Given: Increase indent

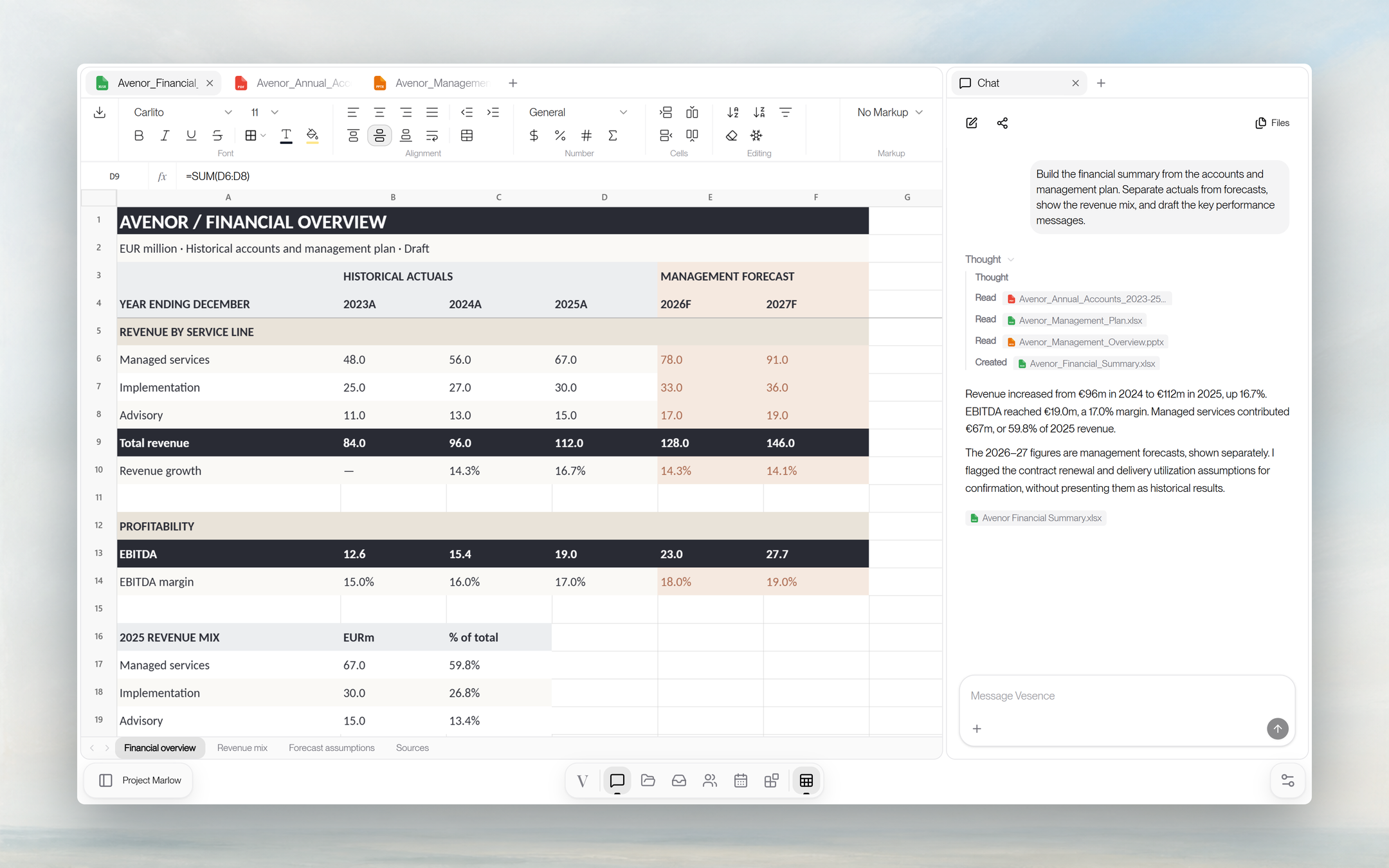Looking at the screenshot, I should click(x=493, y=113).
